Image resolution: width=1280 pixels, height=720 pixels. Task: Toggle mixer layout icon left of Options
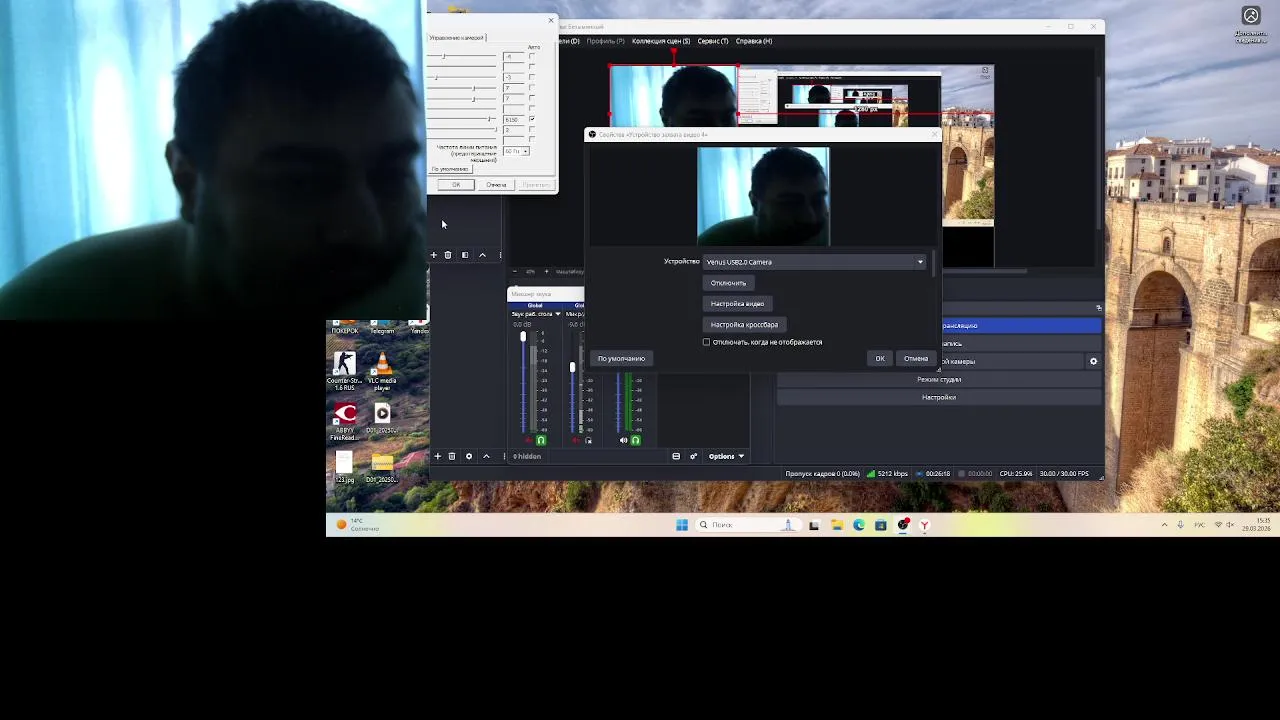[676, 456]
